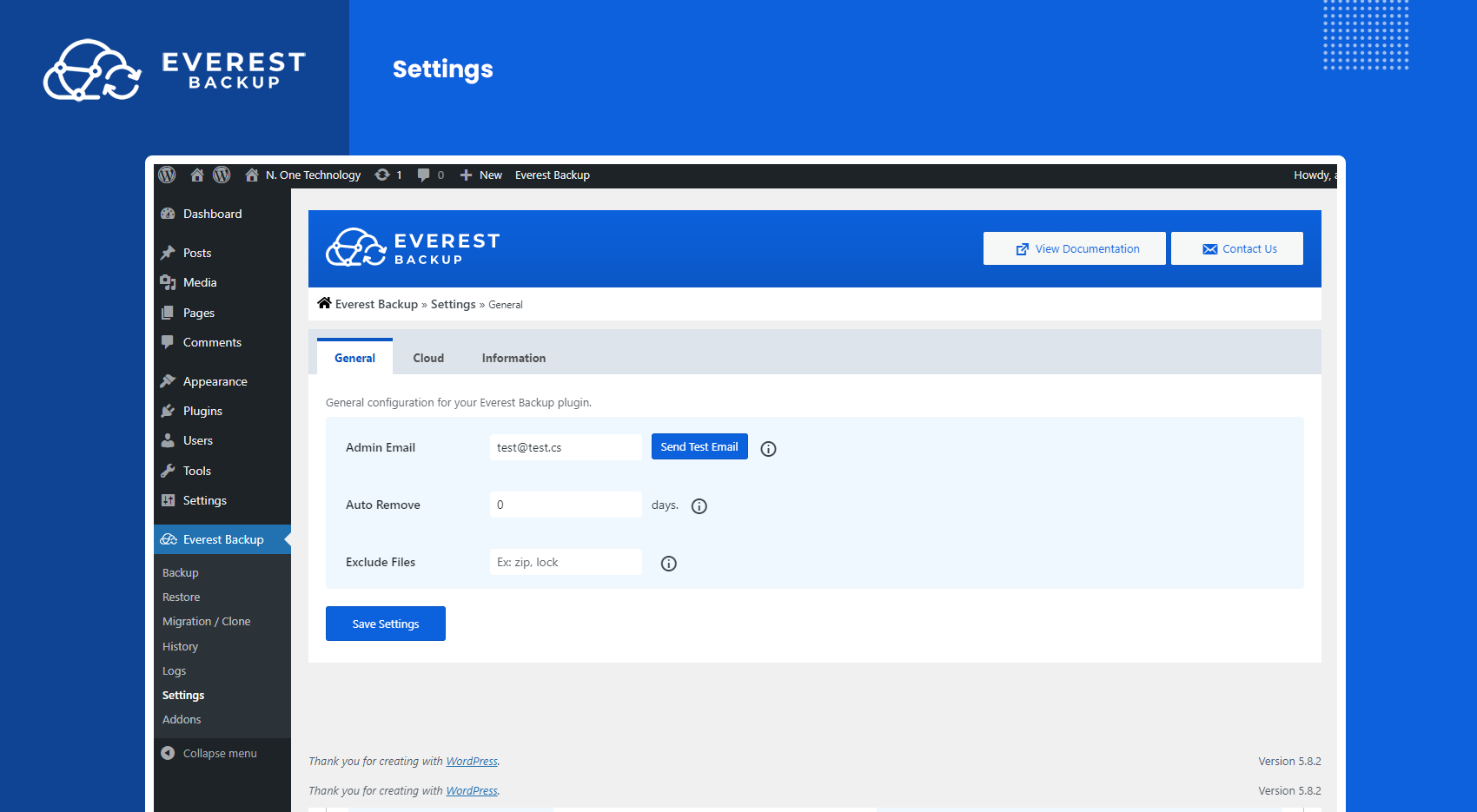
Task: Click the Users person icon
Action: pyautogui.click(x=168, y=440)
